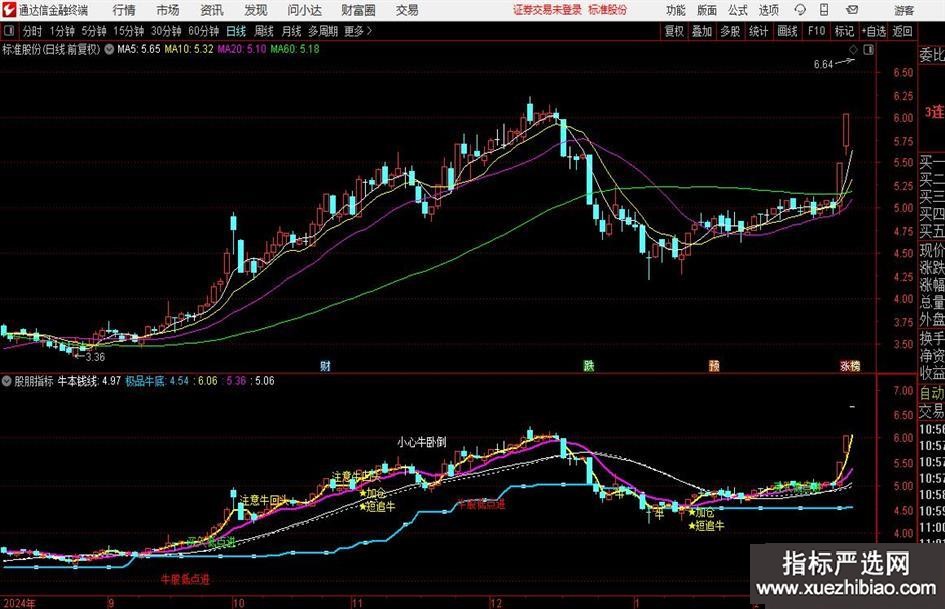Open the 选项 menu

768,10
